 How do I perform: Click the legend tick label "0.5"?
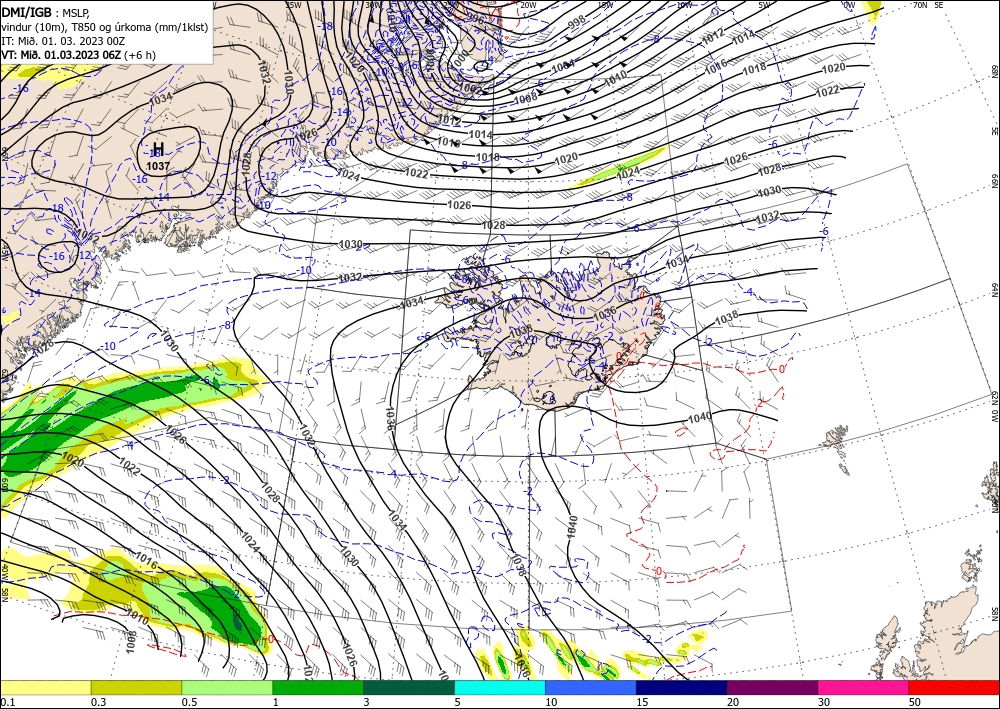189,702
